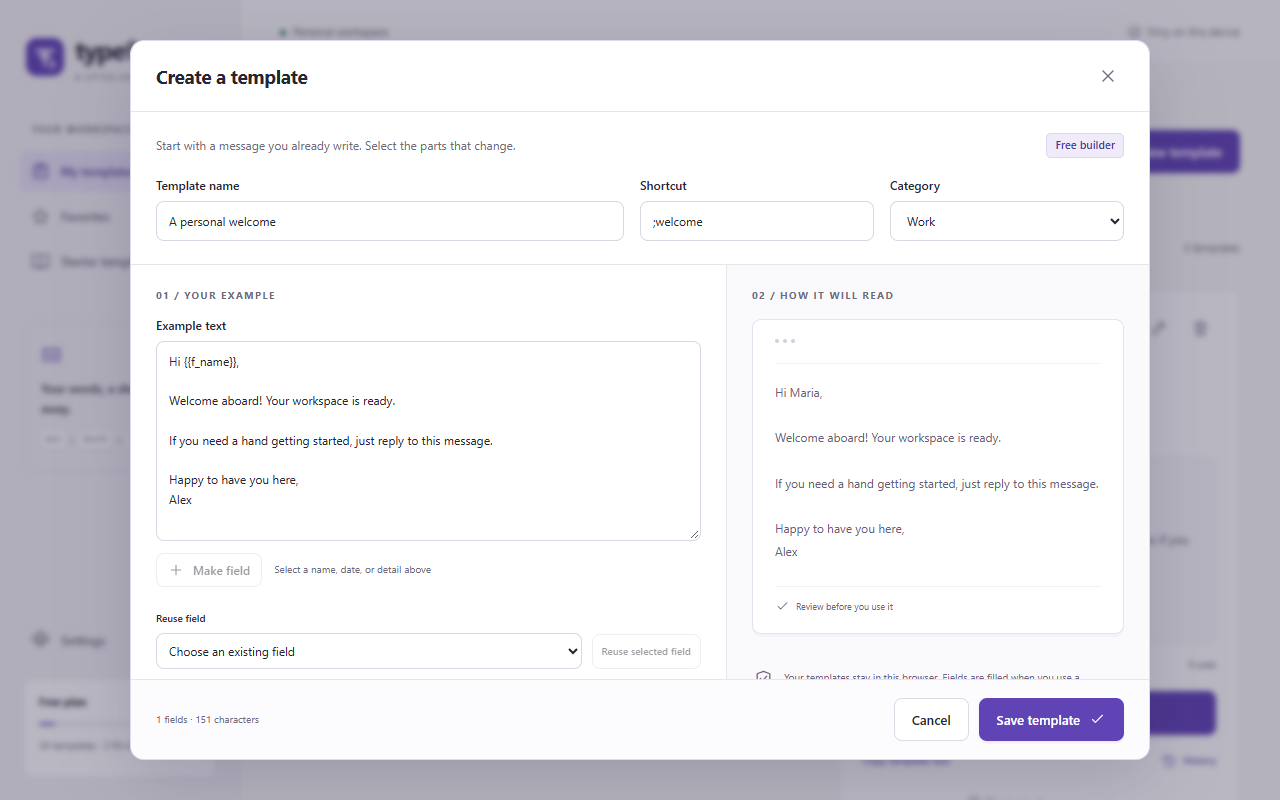Click the History link in the background page
Image resolution: width=1280 pixels, height=800 pixels.
[x=1190, y=761]
